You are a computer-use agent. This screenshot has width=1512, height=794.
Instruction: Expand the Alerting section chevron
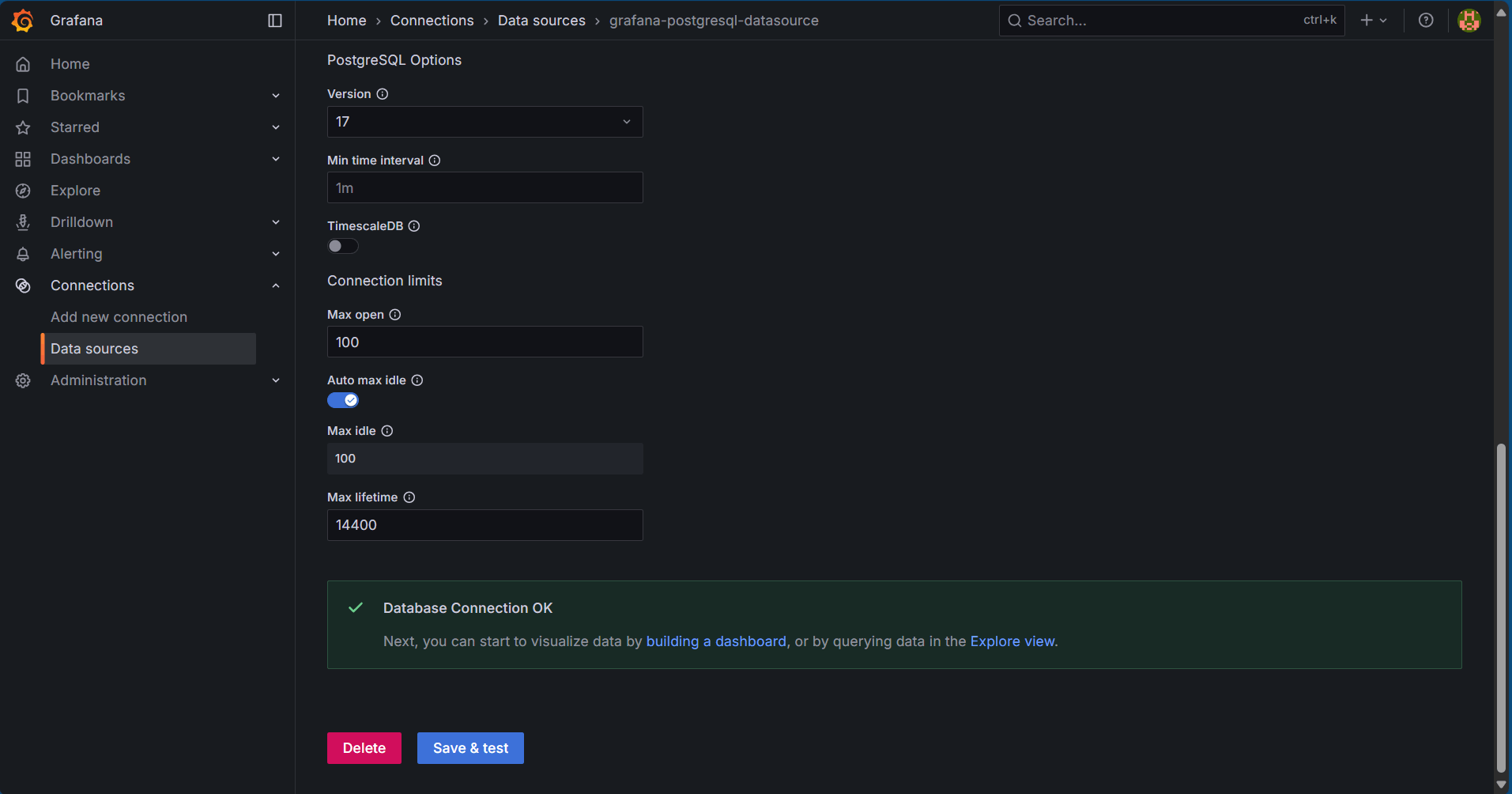point(276,254)
